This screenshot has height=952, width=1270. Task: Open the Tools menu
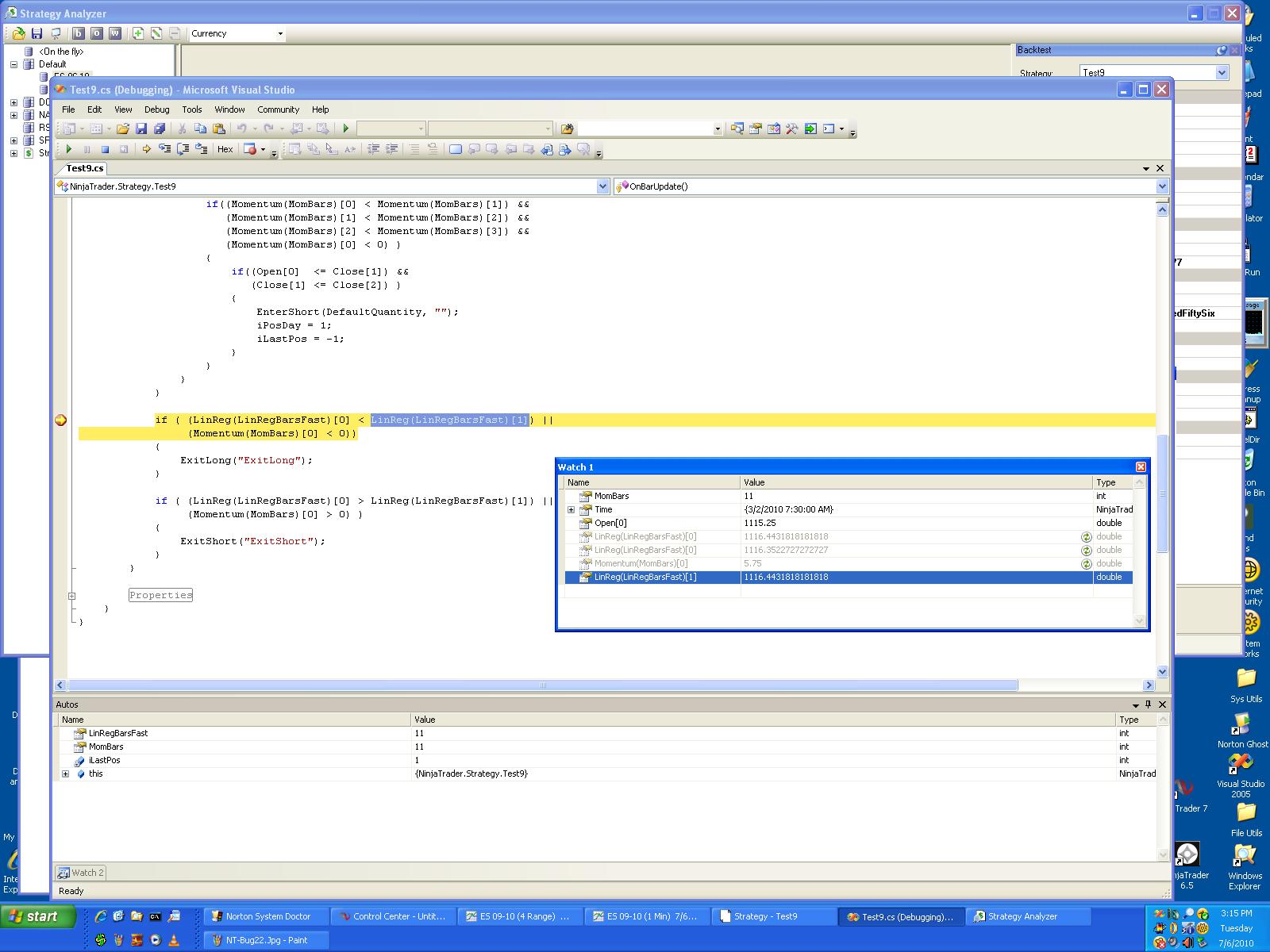coord(192,109)
